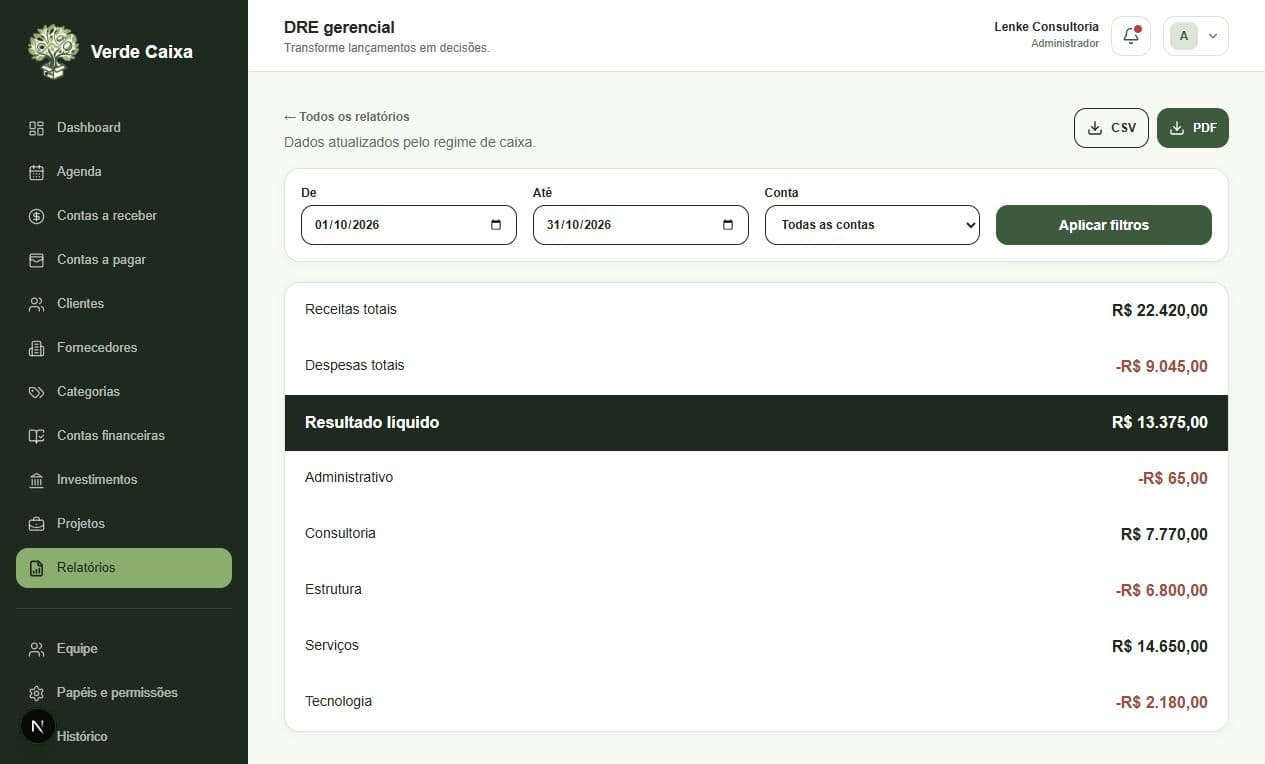Screen dimensions: 1265x764
Task: Click the round N badge at bottom left
Action: (38, 726)
